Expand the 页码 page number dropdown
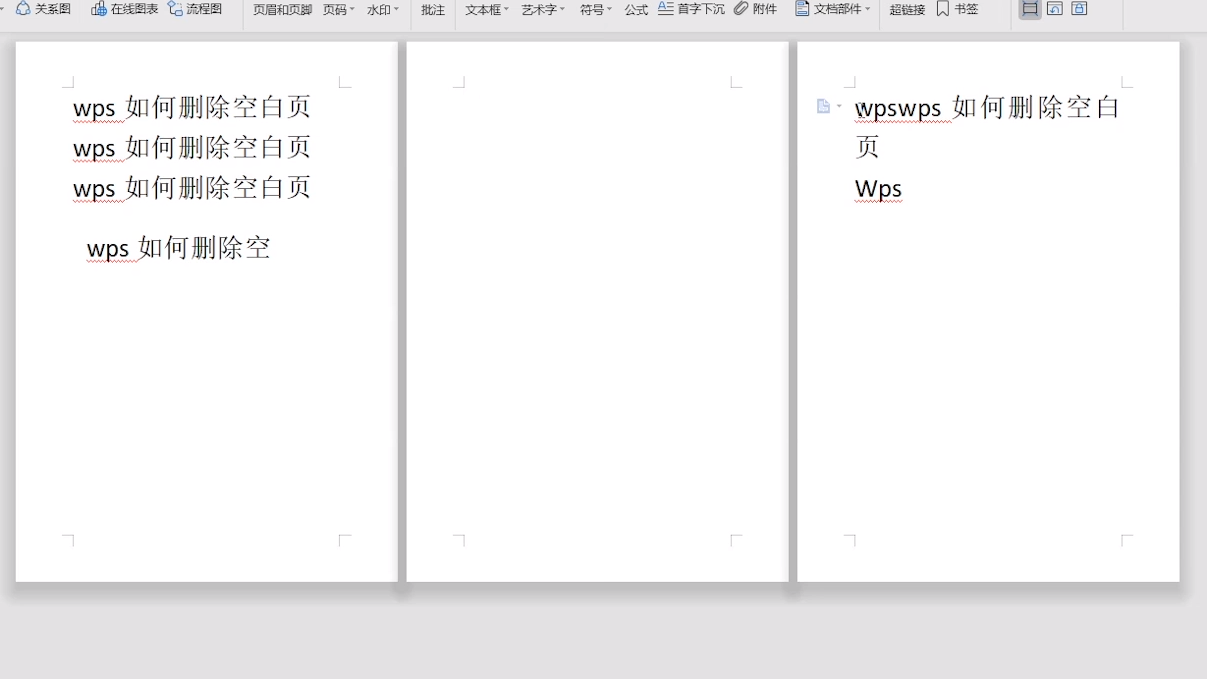This screenshot has height=679, width=1207. coord(338,10)
